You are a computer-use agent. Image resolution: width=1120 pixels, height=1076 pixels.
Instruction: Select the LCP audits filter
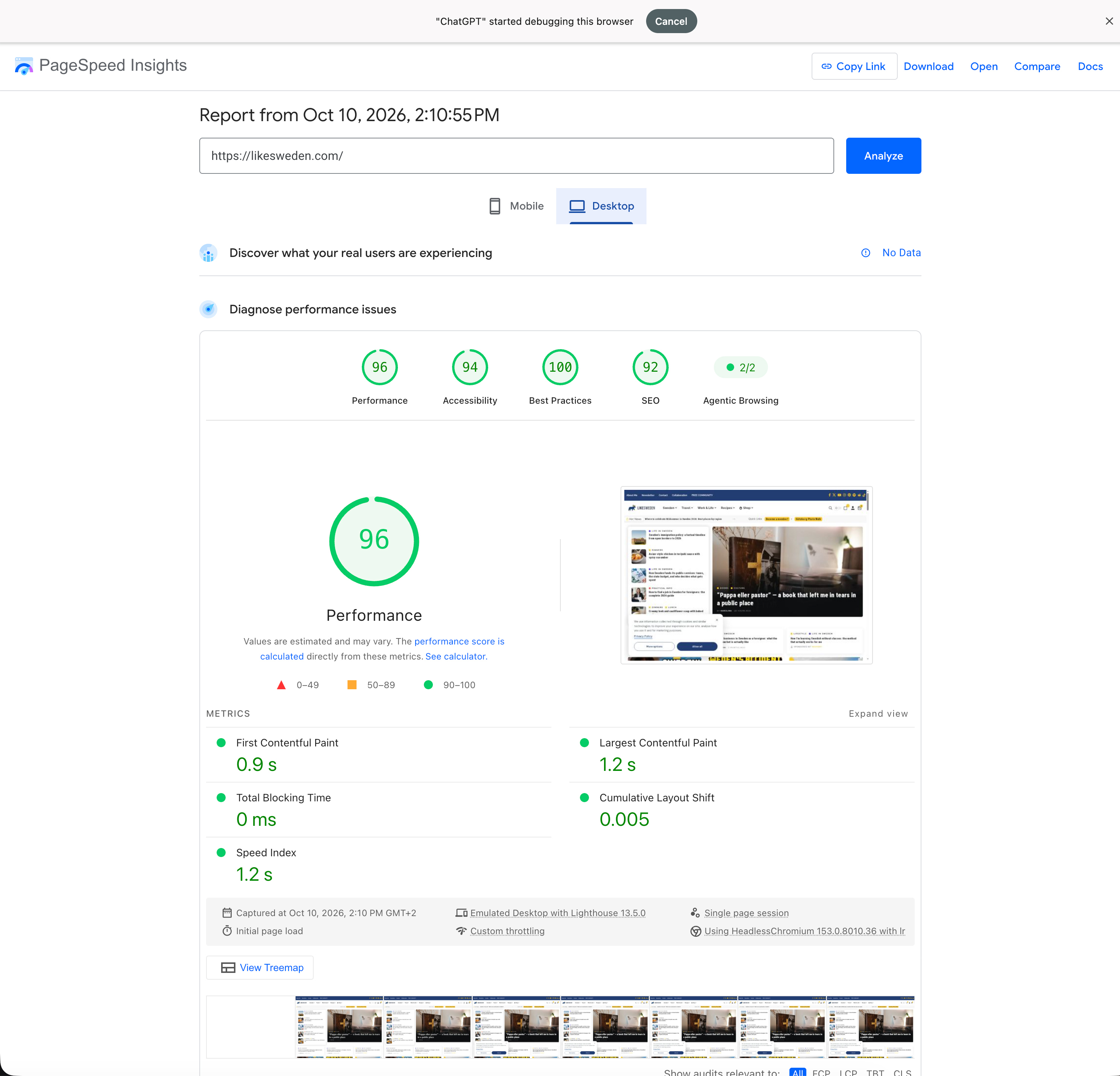pyautogui.click(x=848, y=1072)
